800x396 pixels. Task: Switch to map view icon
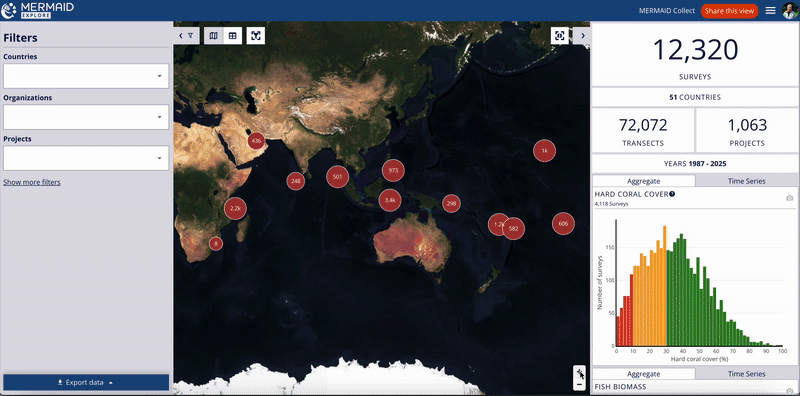(214, 36)
